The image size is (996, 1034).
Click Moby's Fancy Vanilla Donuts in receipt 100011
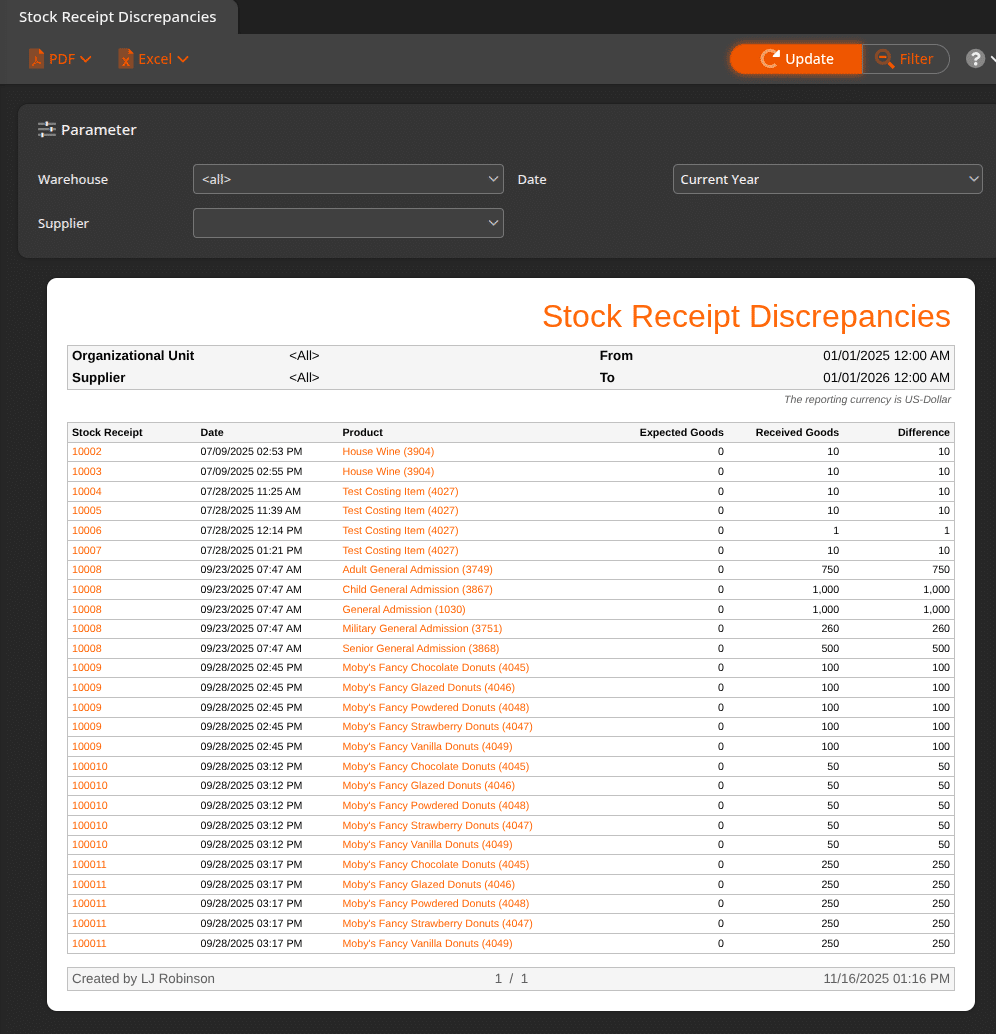tap(427, 943)
